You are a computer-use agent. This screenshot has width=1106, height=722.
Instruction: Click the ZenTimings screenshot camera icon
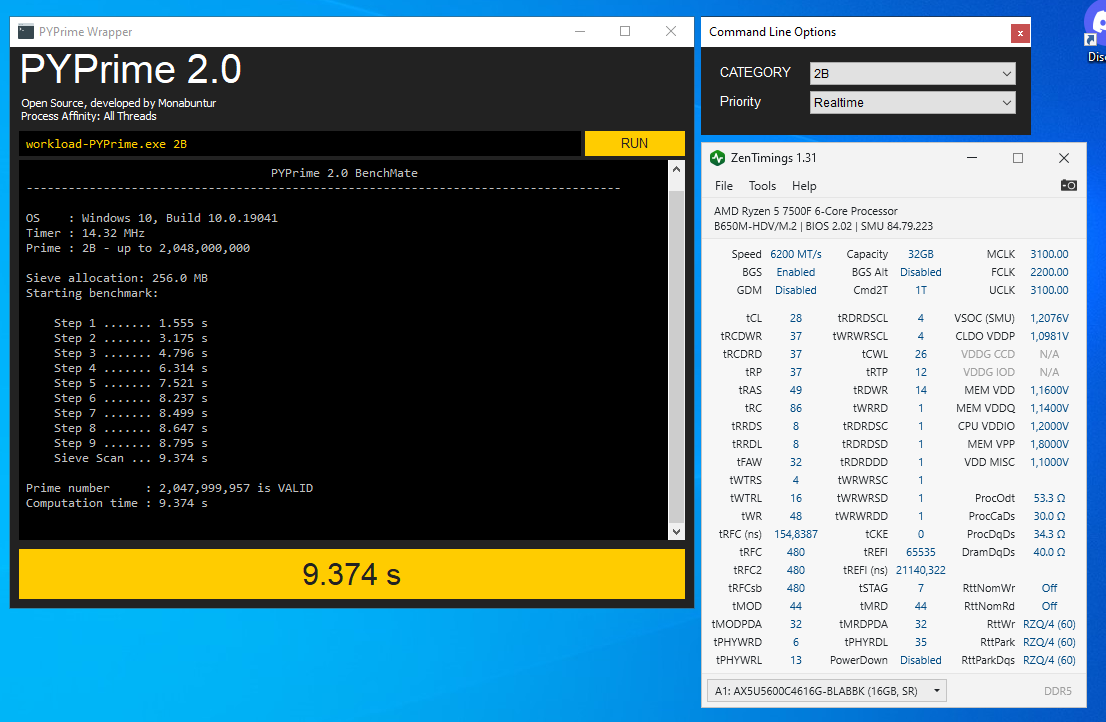coord(1069,185)
